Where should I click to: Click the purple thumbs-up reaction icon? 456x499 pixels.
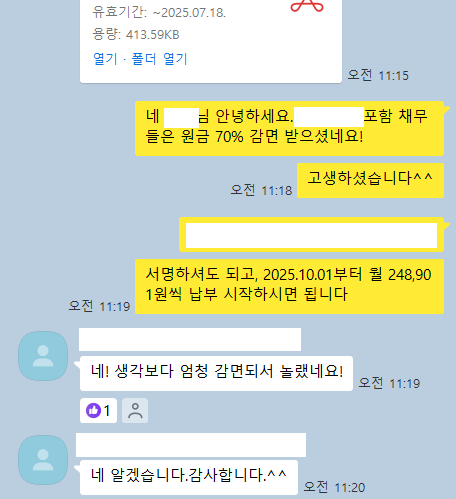click(x=93, y=410)
